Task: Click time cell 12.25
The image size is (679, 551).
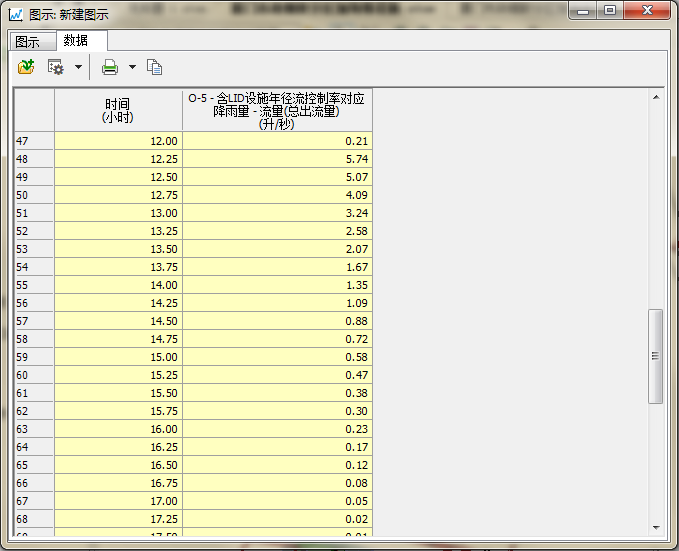Action: 118,159
